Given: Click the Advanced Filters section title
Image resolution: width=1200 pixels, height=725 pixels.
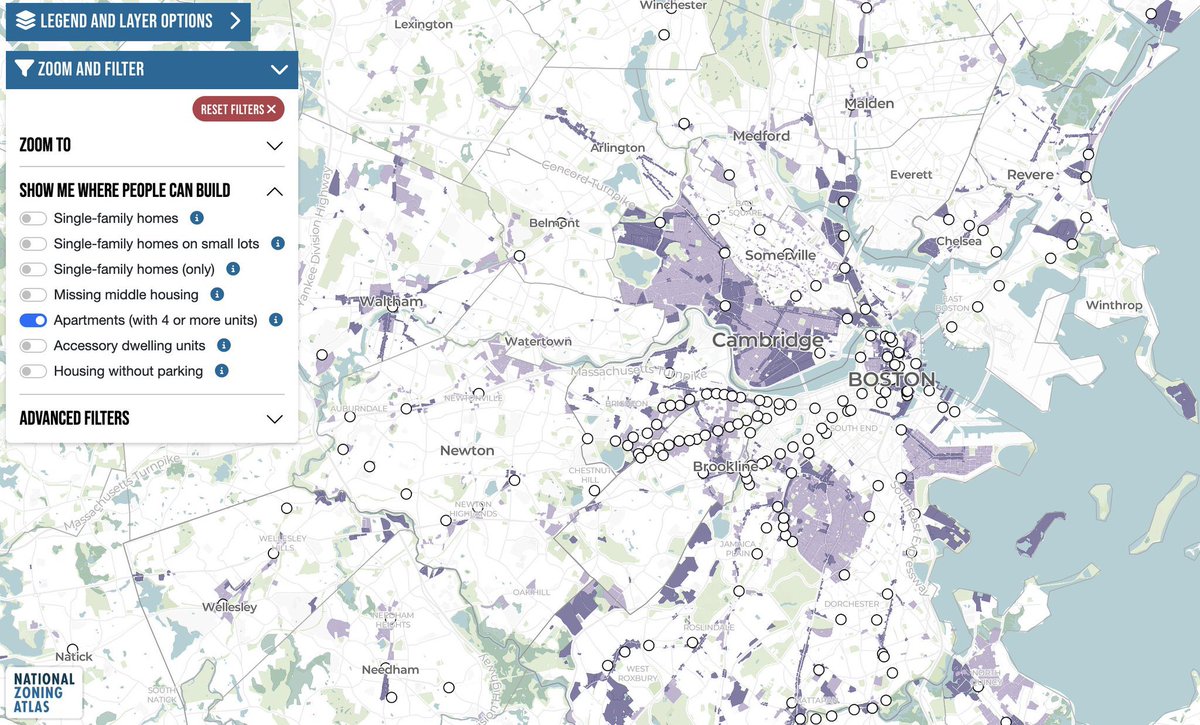Looking at the screenshot, I should (74, 418).
